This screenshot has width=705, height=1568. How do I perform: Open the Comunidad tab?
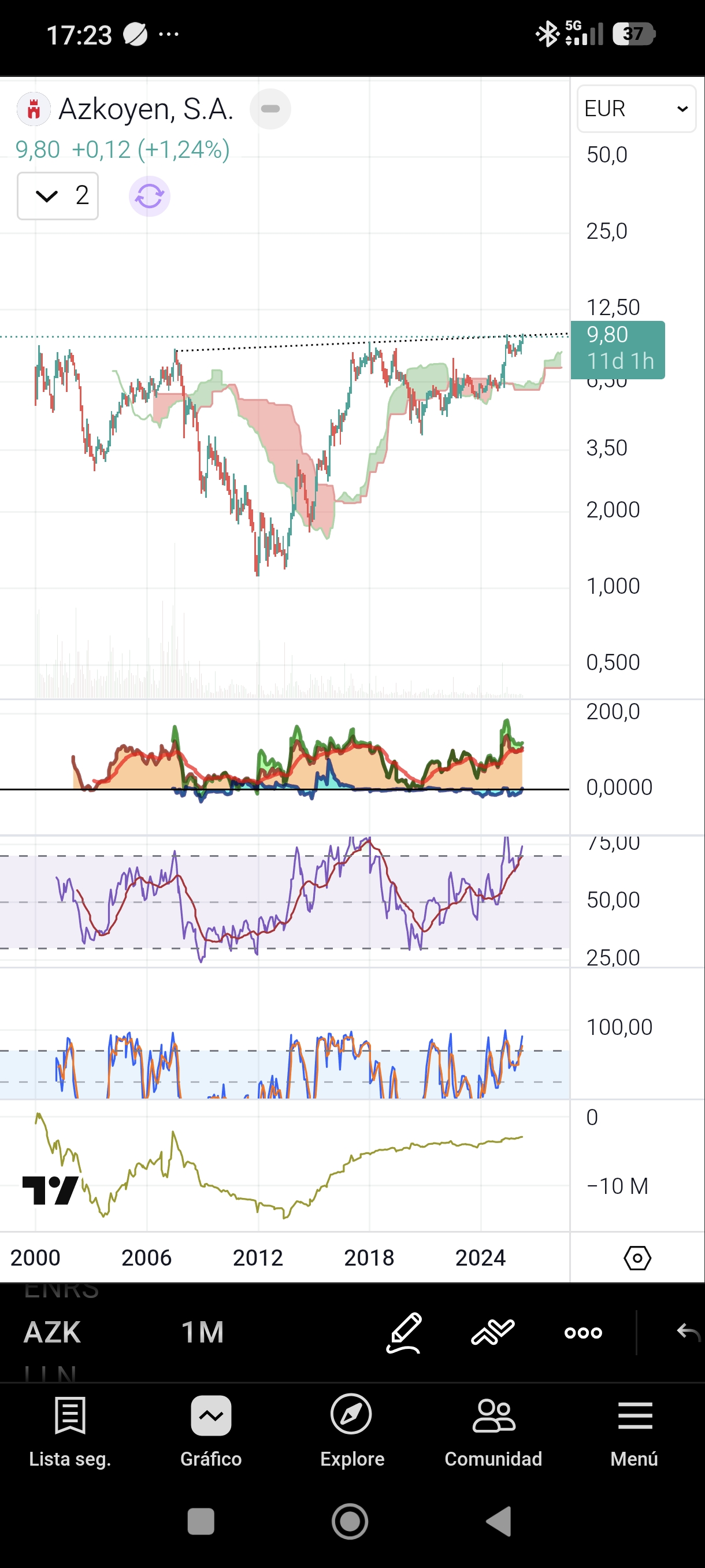[493, 1430]
